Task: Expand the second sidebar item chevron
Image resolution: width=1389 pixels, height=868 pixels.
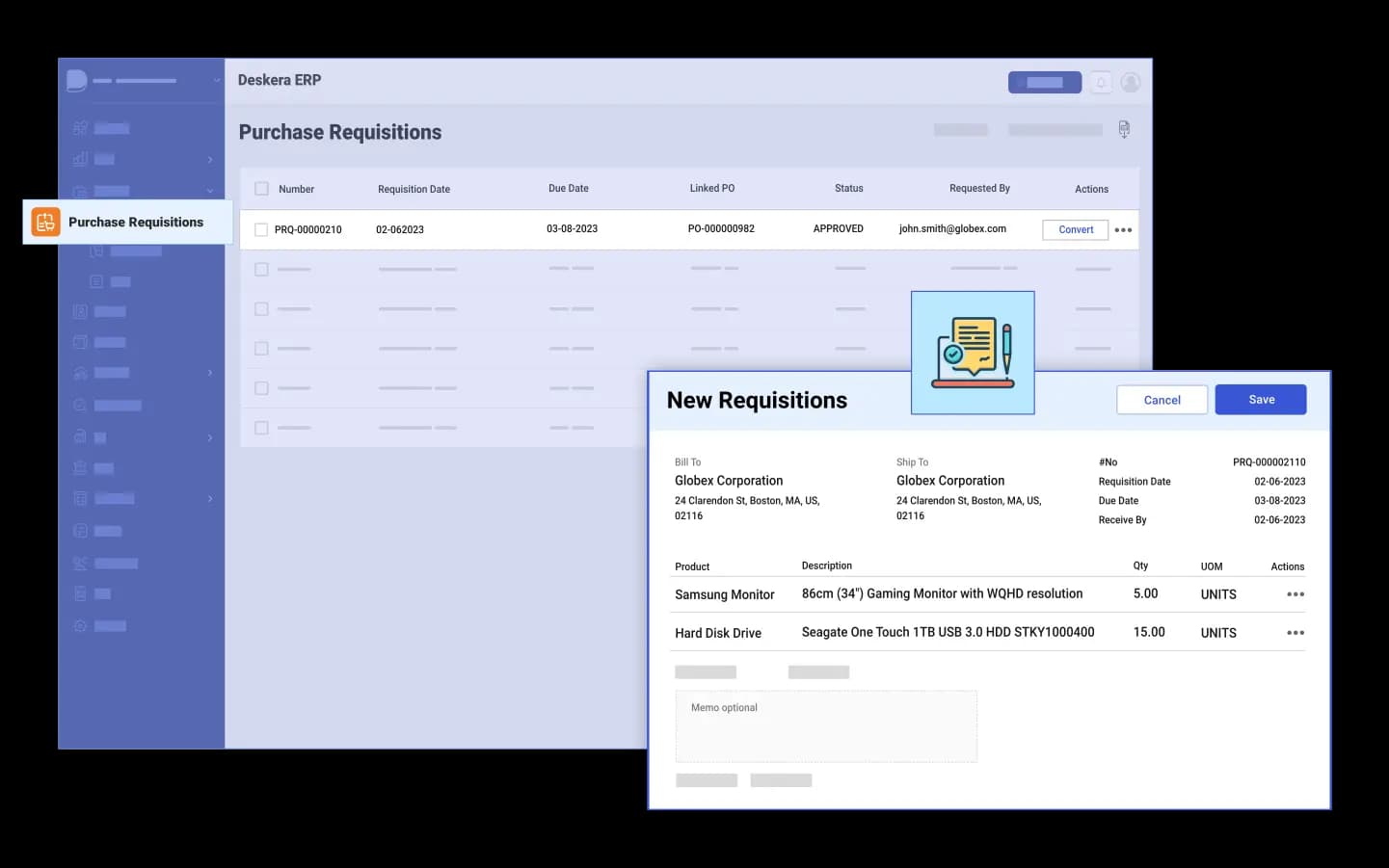Action: pos(210,160)
